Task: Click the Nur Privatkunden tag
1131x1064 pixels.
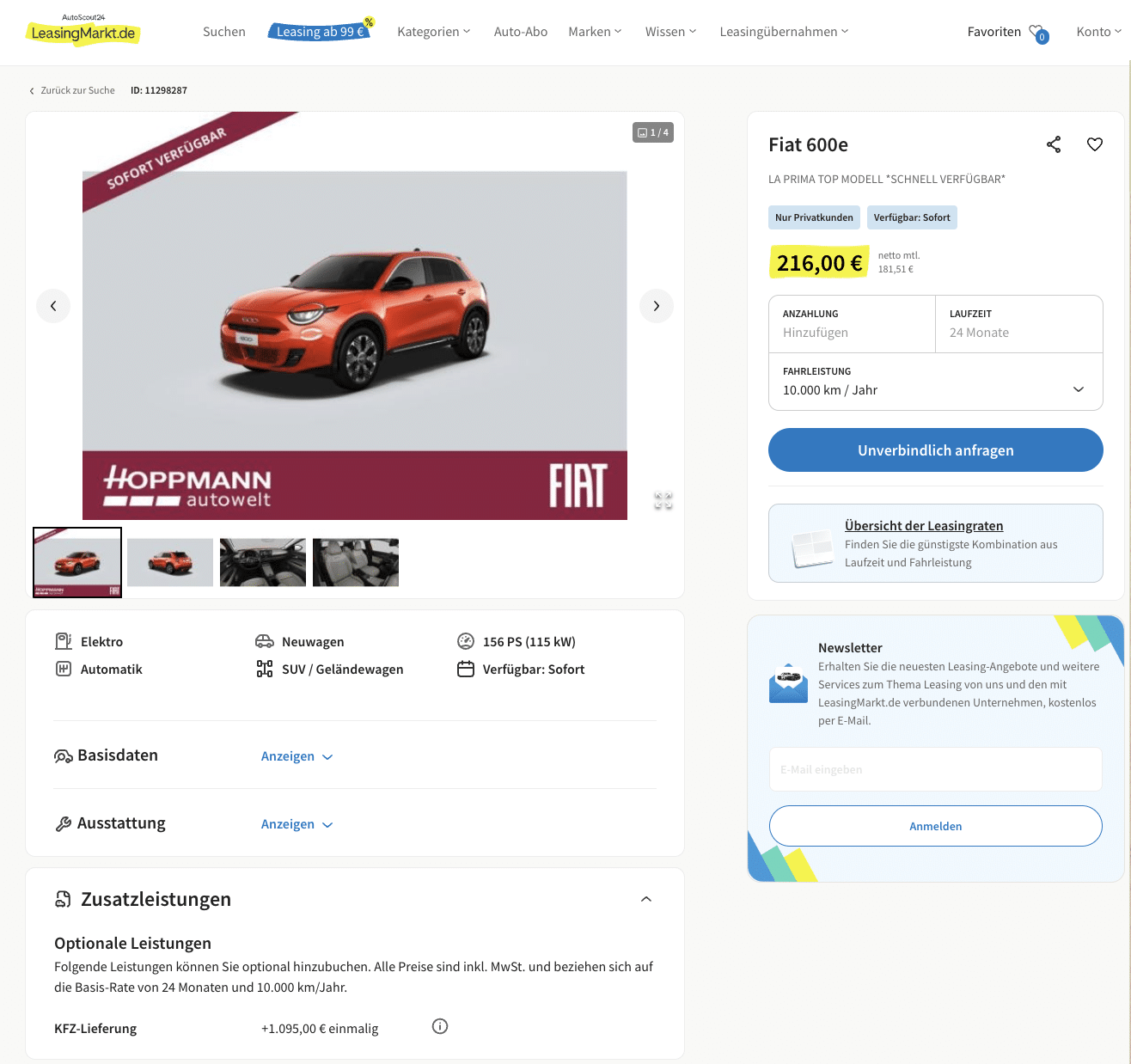Action: pyautogui.click(x=814, y=217)
